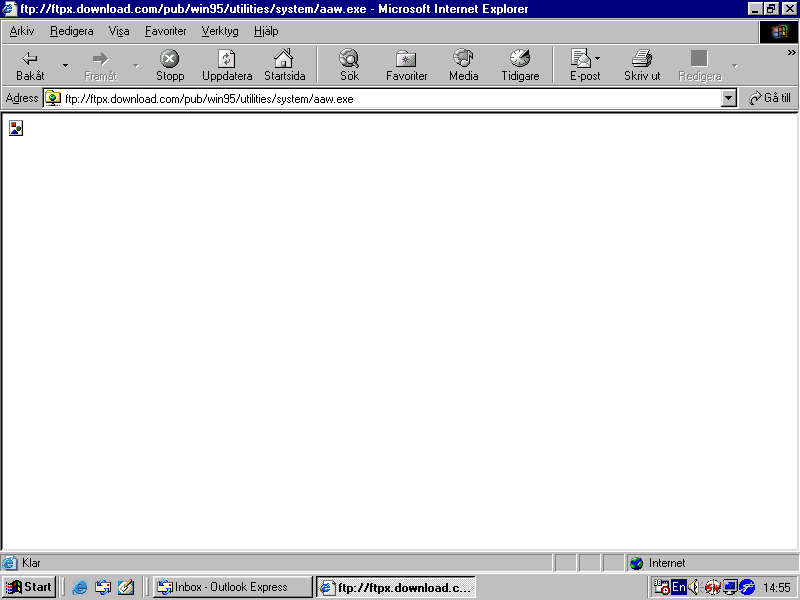Open Favoriter pane from toolbar

coord(406,65)
